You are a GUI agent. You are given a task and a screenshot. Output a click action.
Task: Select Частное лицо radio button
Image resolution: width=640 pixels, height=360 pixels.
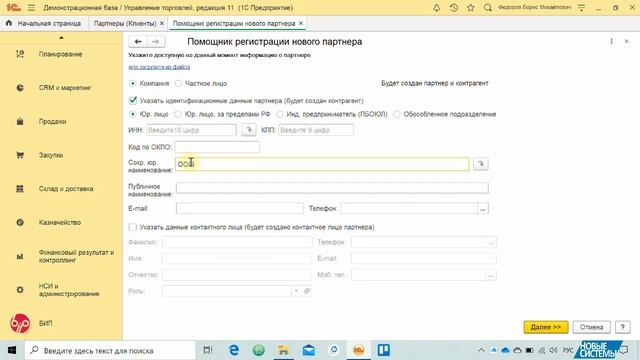coord(178,83)
